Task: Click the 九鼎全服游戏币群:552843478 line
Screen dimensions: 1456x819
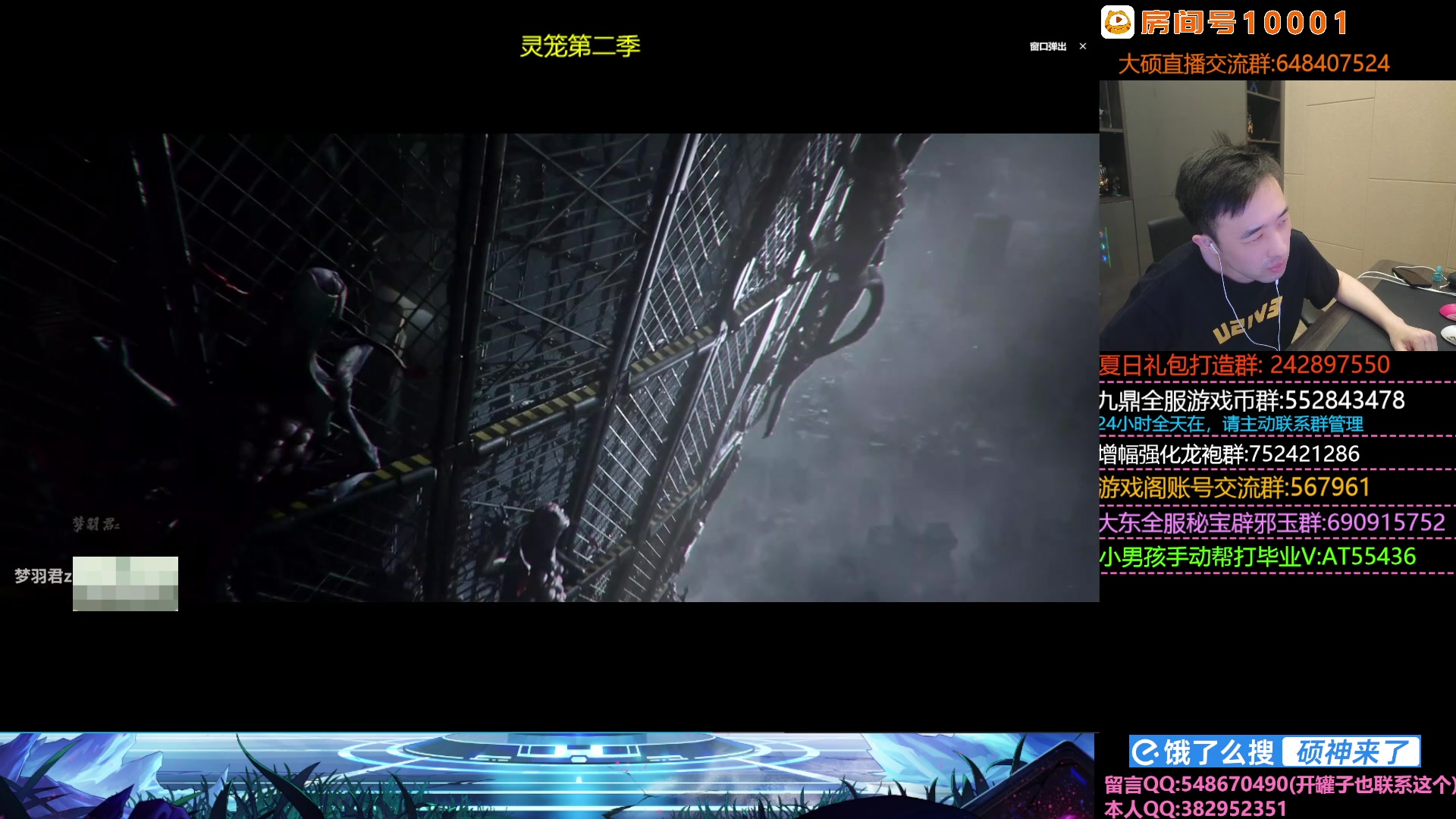Action: (x=1252, y=400)
